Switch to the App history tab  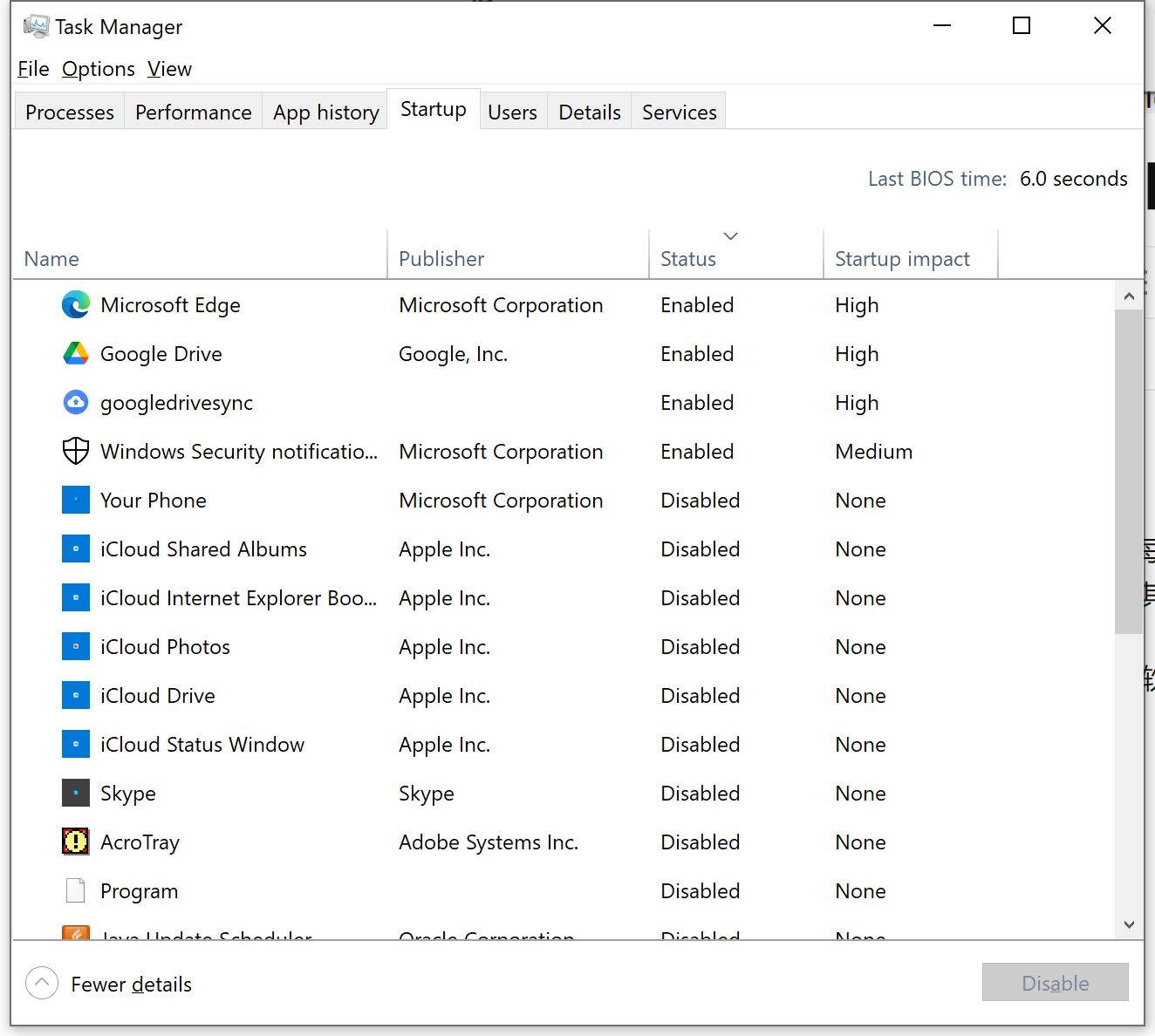click(x=326, y=112)
